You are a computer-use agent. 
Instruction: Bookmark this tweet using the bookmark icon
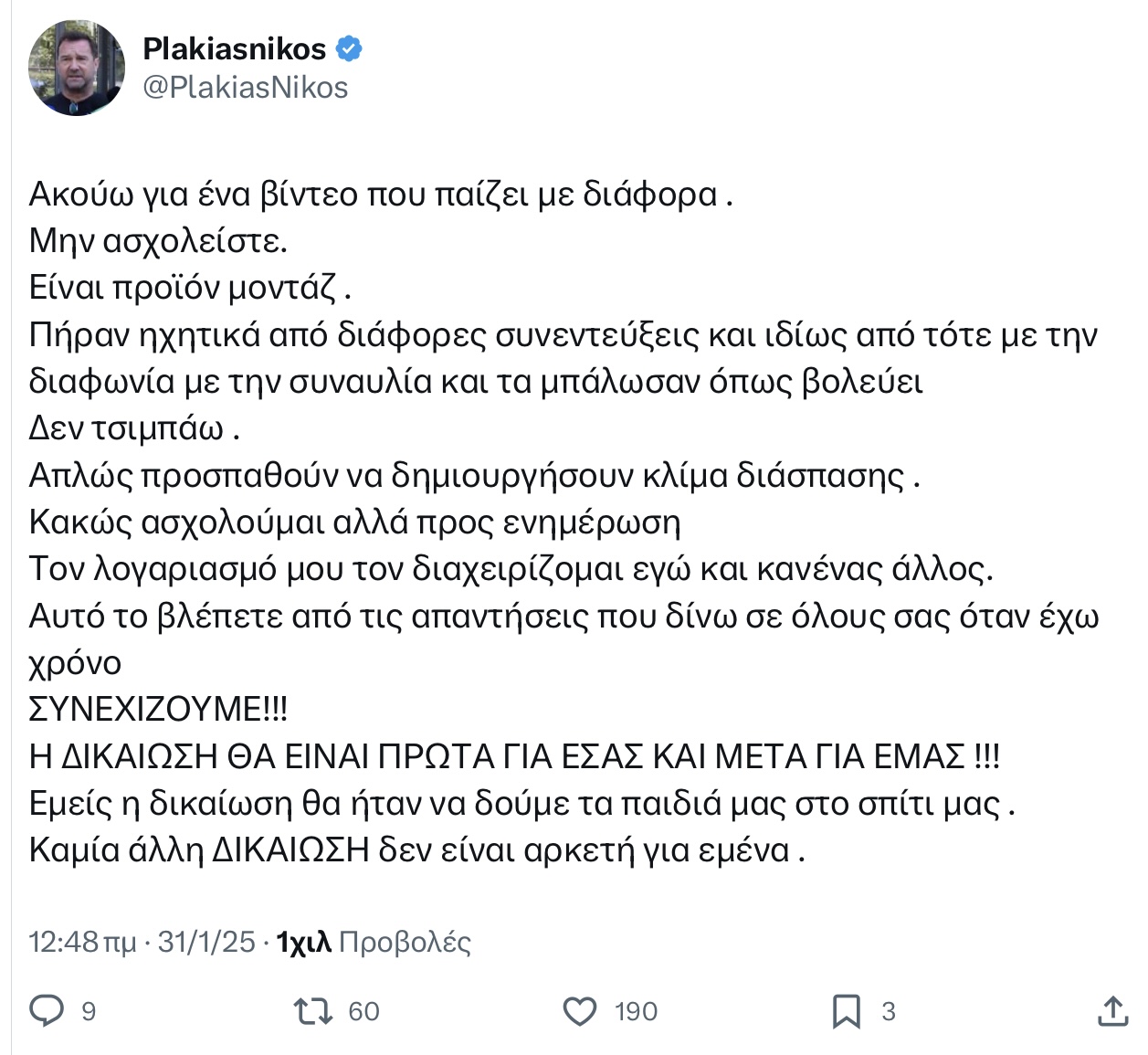pyautogui.click(x=847, y=1011)
